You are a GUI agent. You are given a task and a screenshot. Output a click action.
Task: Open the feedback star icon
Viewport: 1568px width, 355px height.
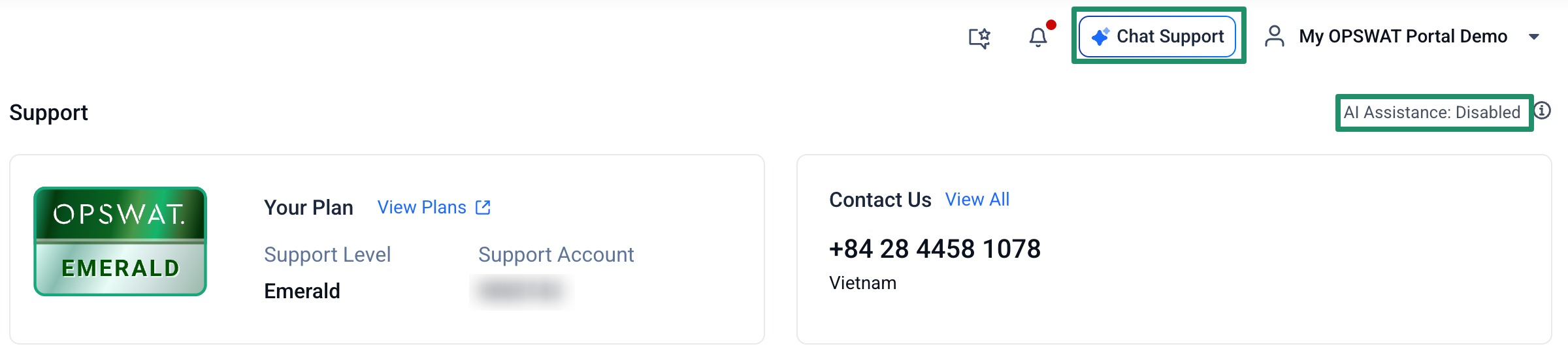click(x=979, y=38)
